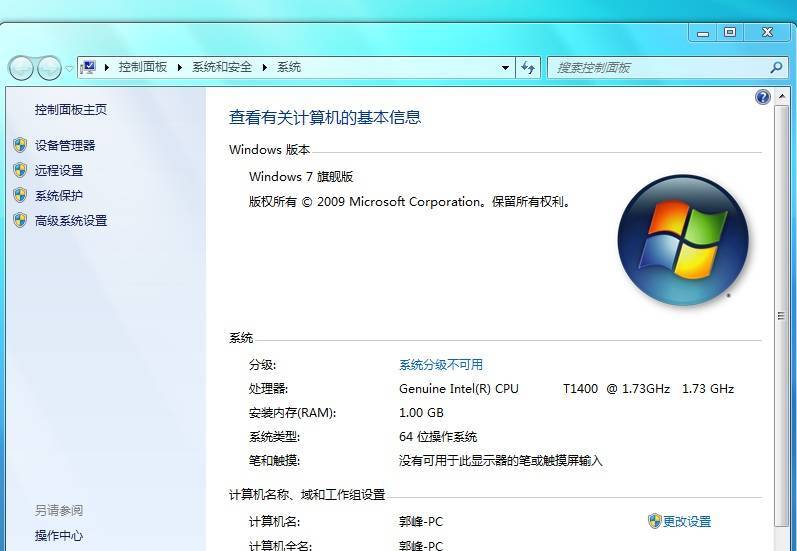797x551 pixels.
Task: Open 控制面板主页 link
Action: 71,110
